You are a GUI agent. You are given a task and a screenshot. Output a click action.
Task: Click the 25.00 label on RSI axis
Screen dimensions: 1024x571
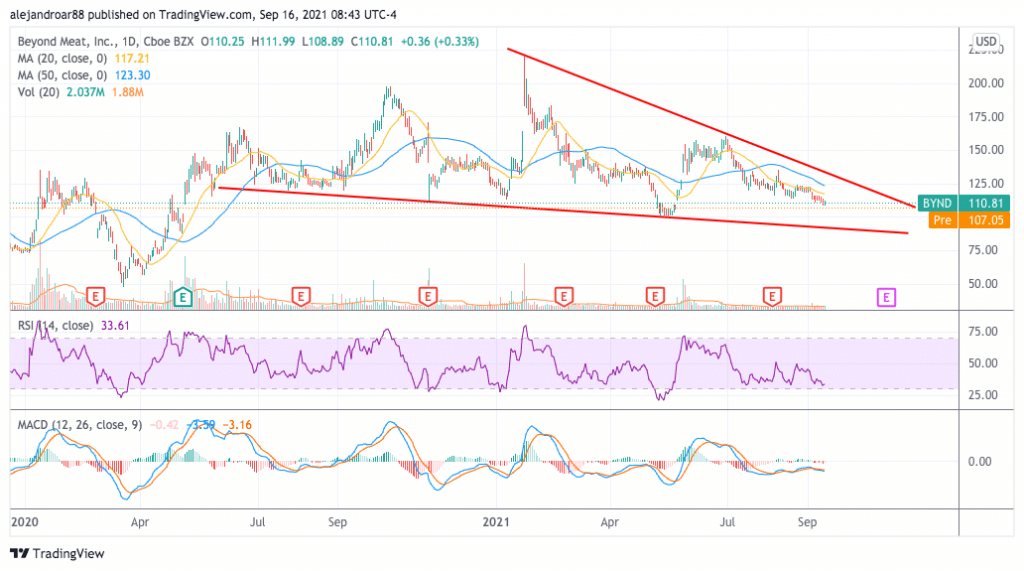[x=984, y=395]
